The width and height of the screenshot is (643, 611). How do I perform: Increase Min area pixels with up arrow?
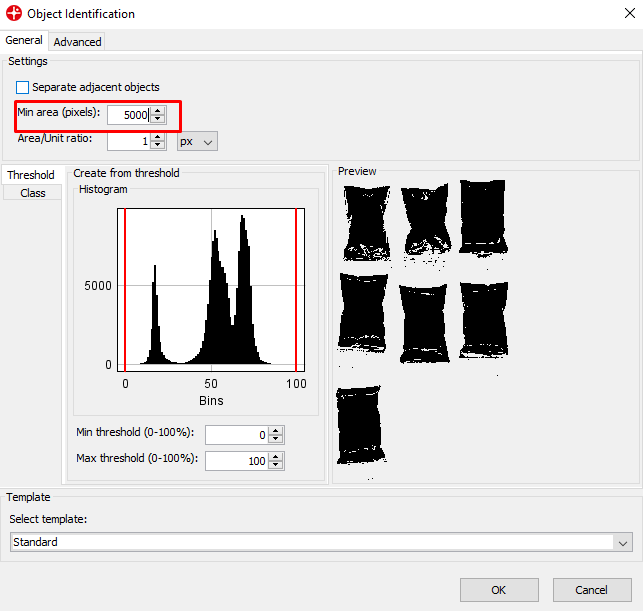click(158, 110)
